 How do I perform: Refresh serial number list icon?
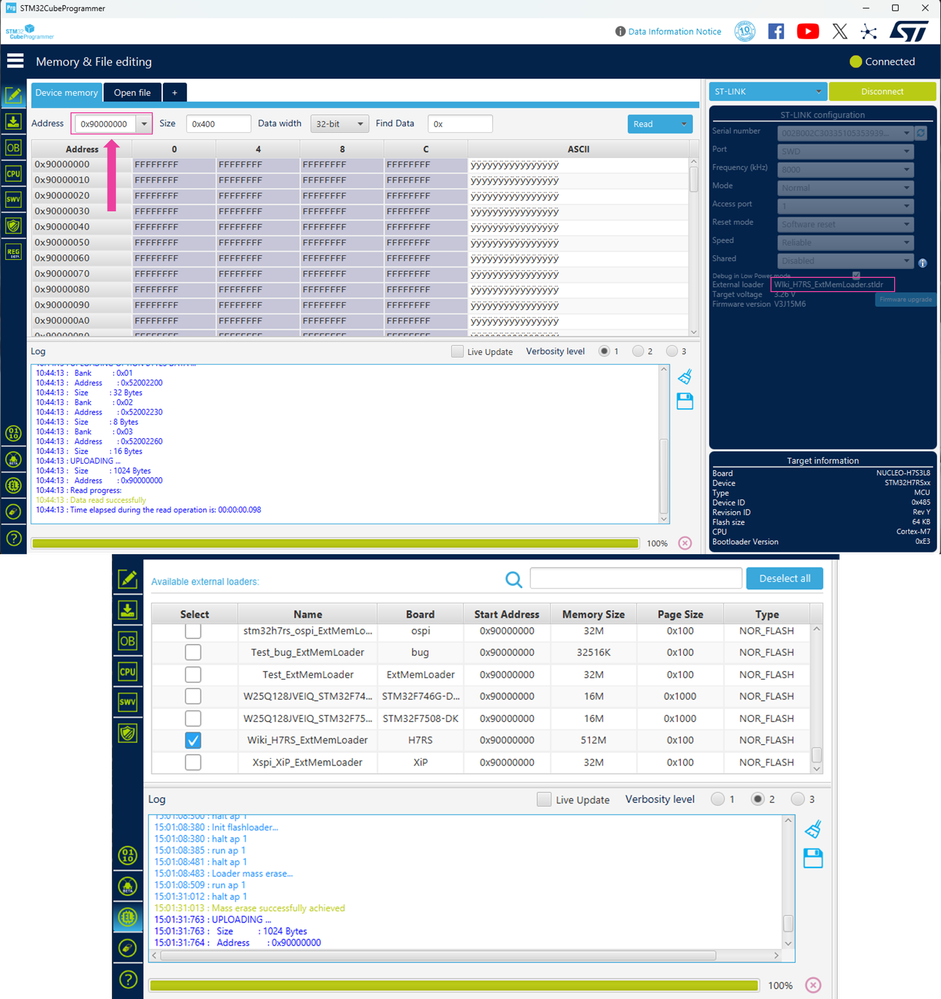[921, 133]
